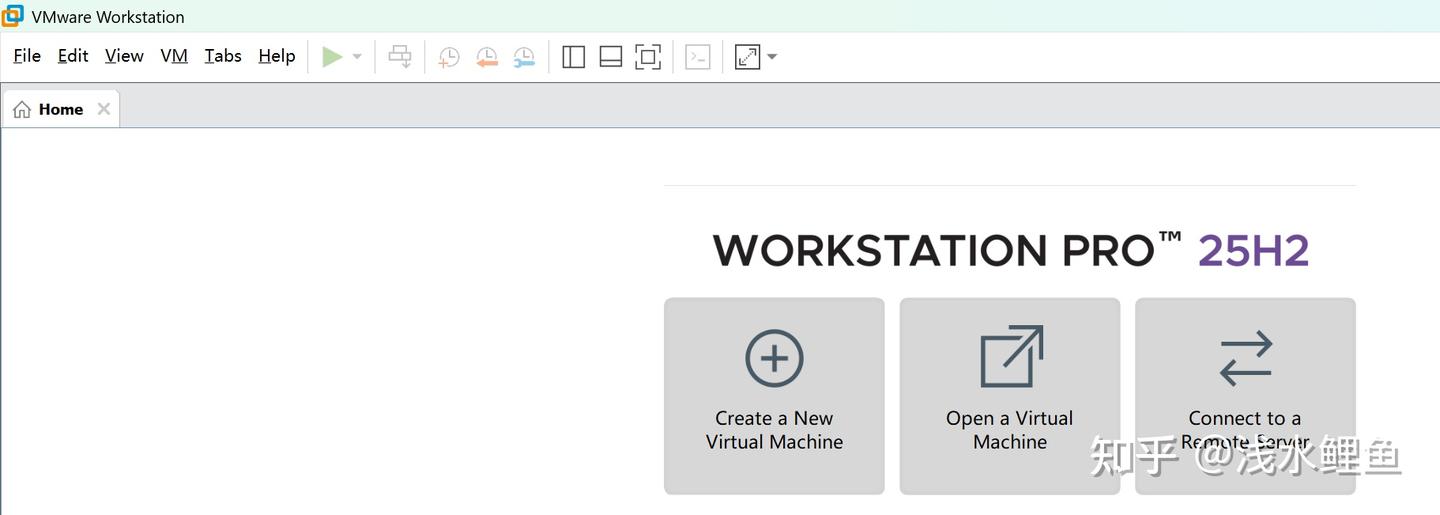1440x515 pixels.
Task: Click the stretch guest display icon
Action: (747, 57)
